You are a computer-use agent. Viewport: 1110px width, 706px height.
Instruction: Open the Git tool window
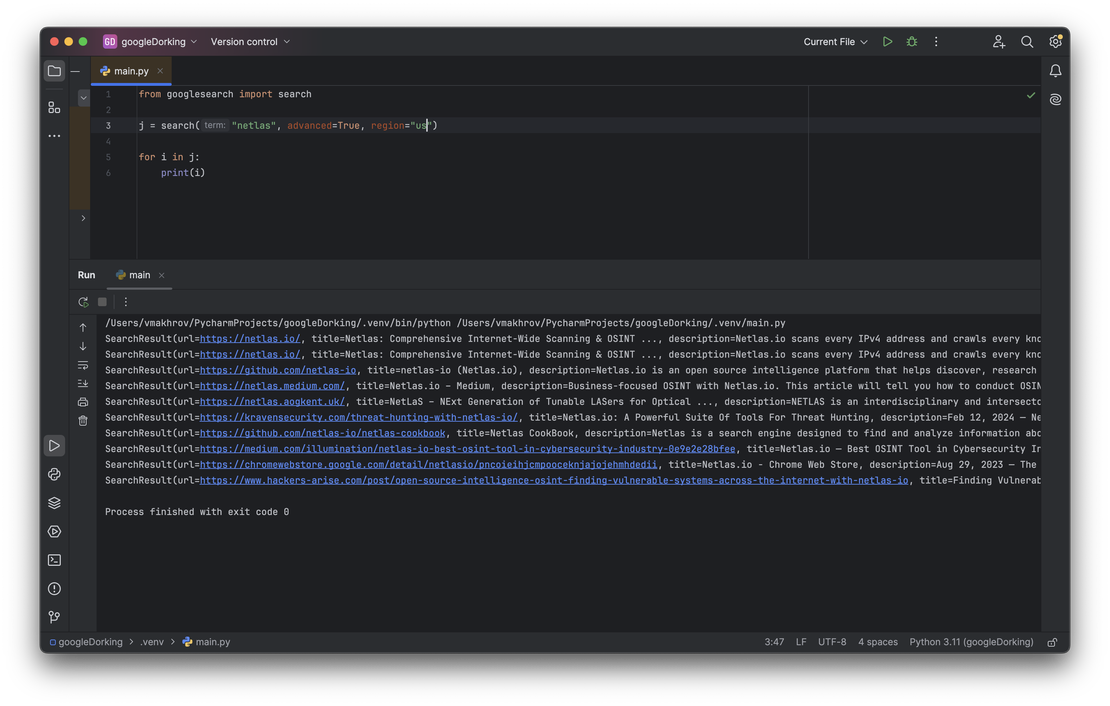(54, 617)
